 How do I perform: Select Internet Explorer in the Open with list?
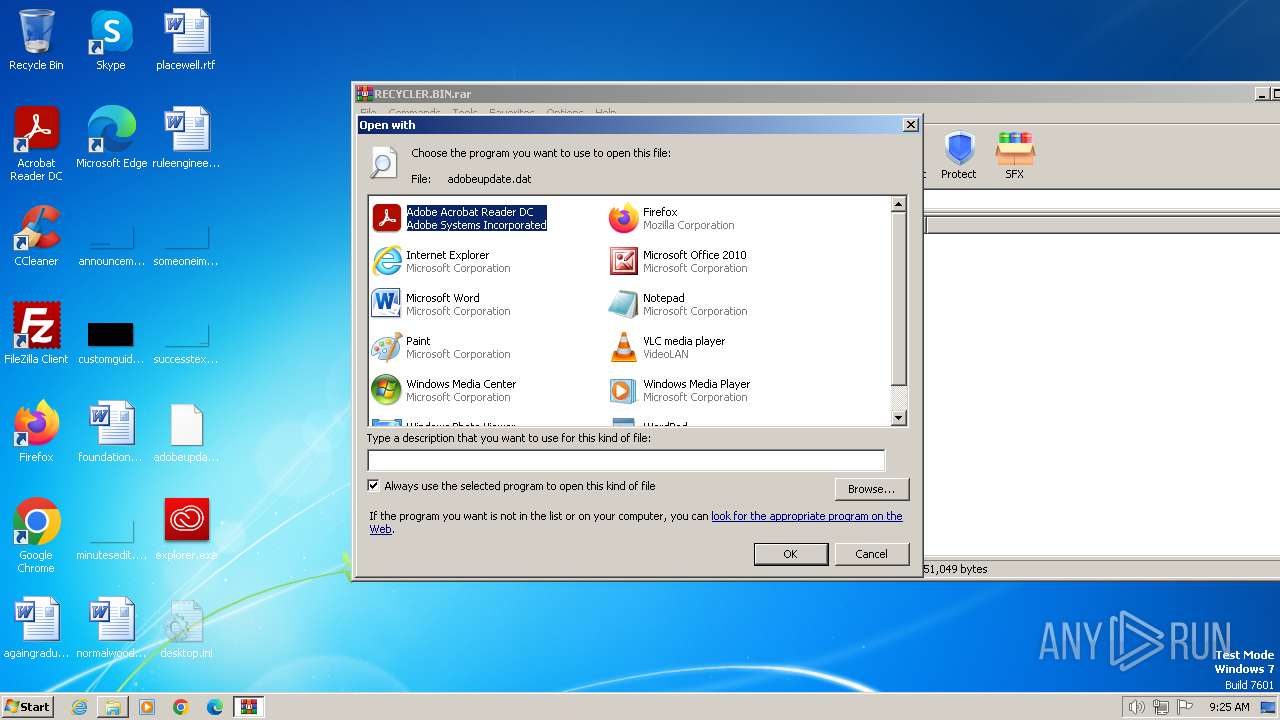coord(441,261)
